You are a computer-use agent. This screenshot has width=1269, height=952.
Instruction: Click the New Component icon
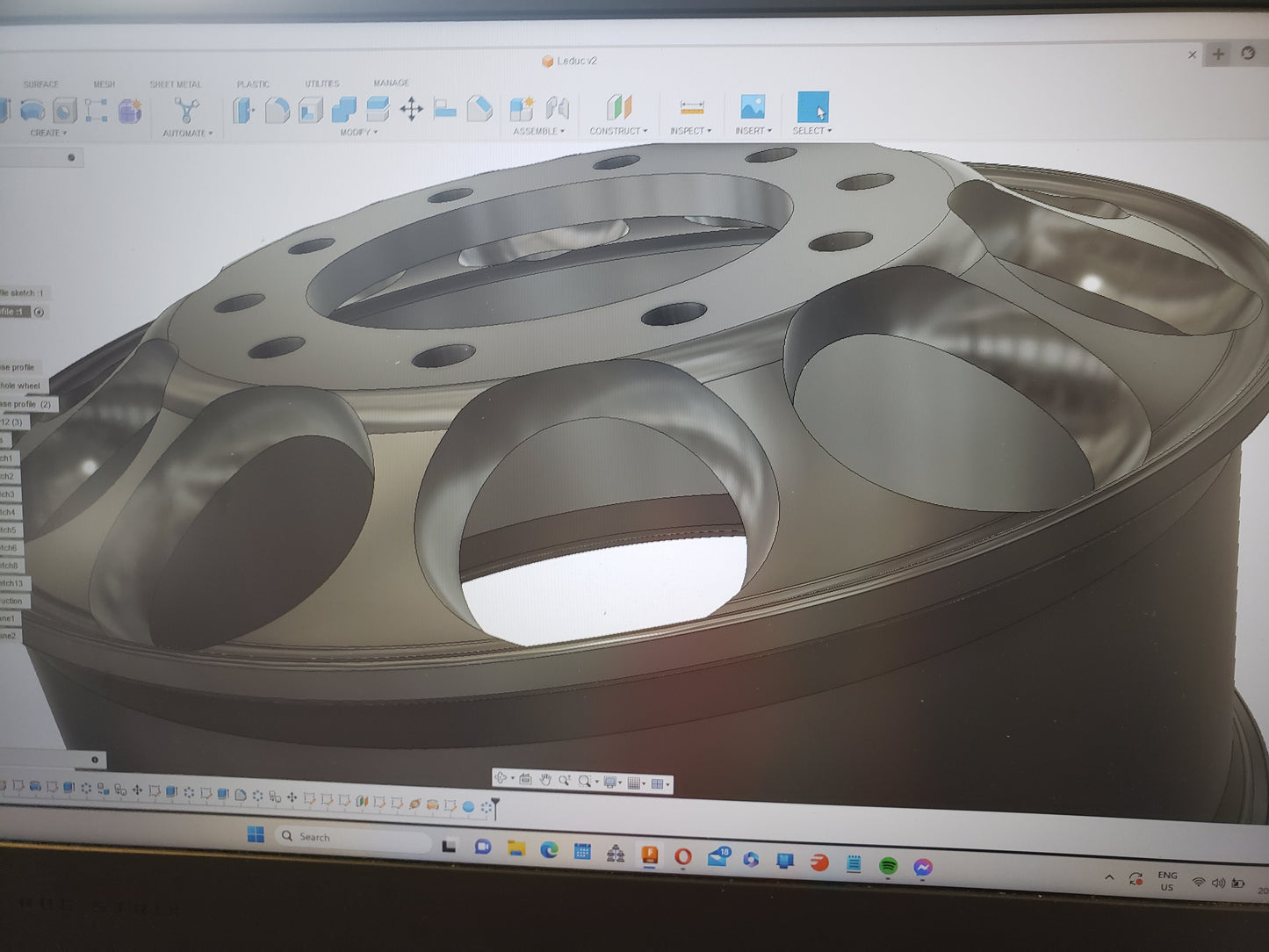[x=522, y=108]
